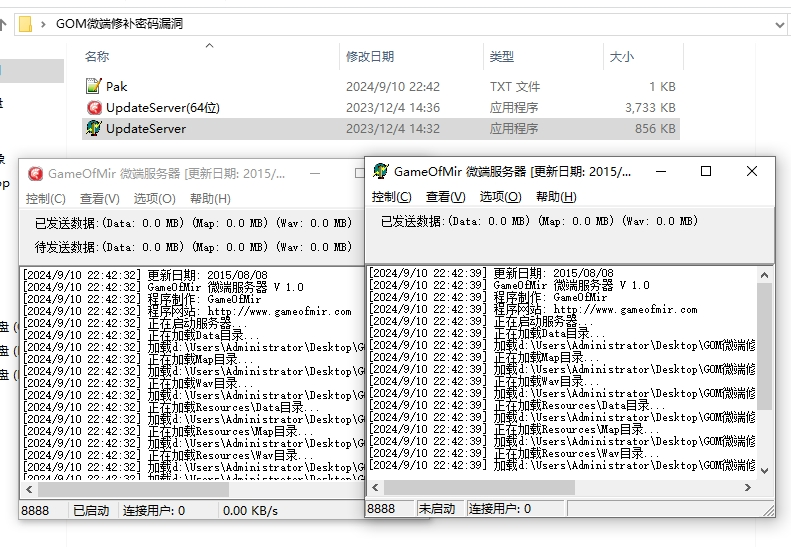791x547 pixels.
Task: Click the modified date 2023/12/4 14:36
Action: [x=393, y=107]
